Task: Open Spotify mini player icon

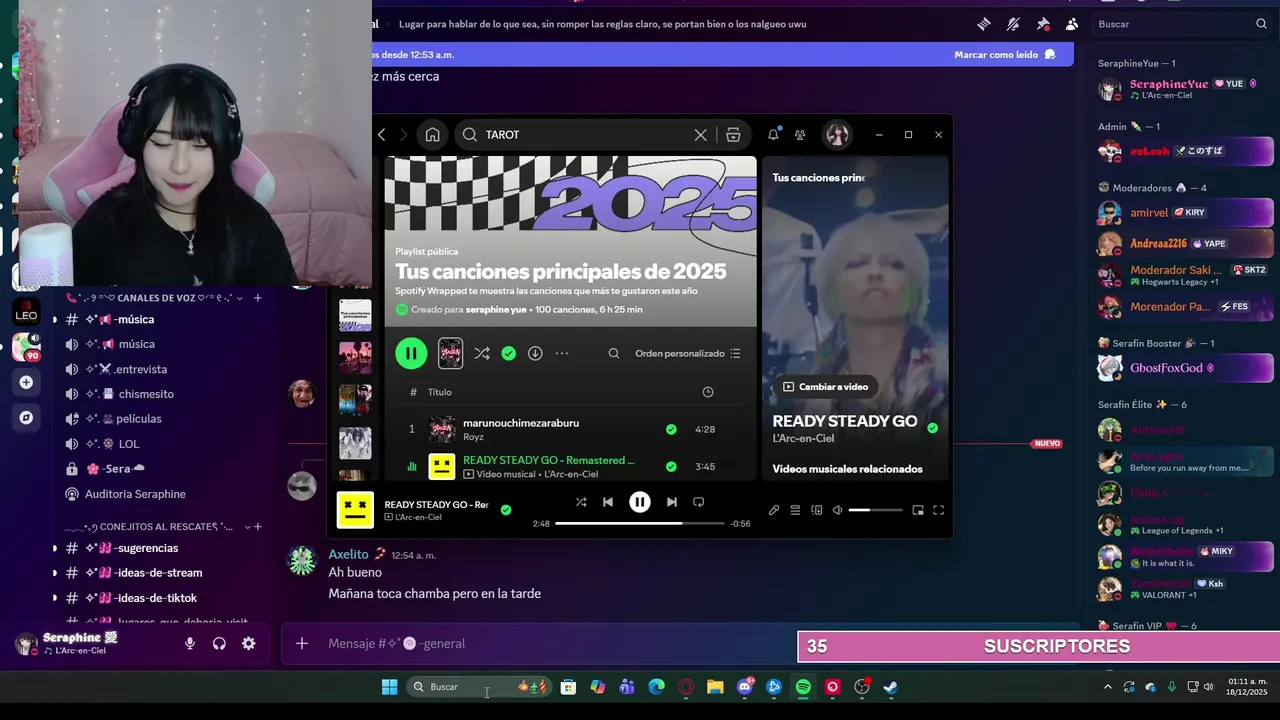Action: click(x=918, y=510)
